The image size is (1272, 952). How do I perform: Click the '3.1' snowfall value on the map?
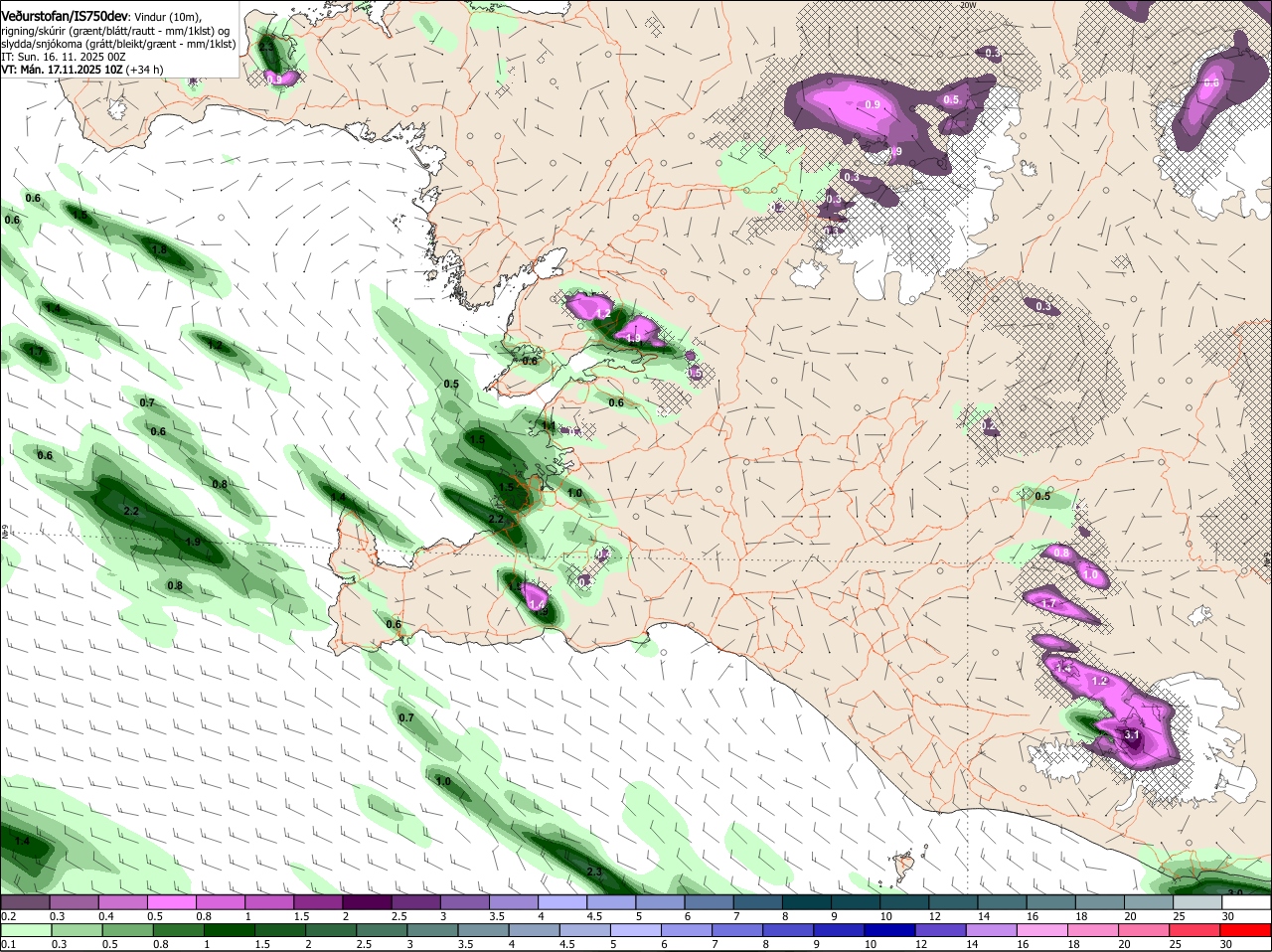(1132, 735)
